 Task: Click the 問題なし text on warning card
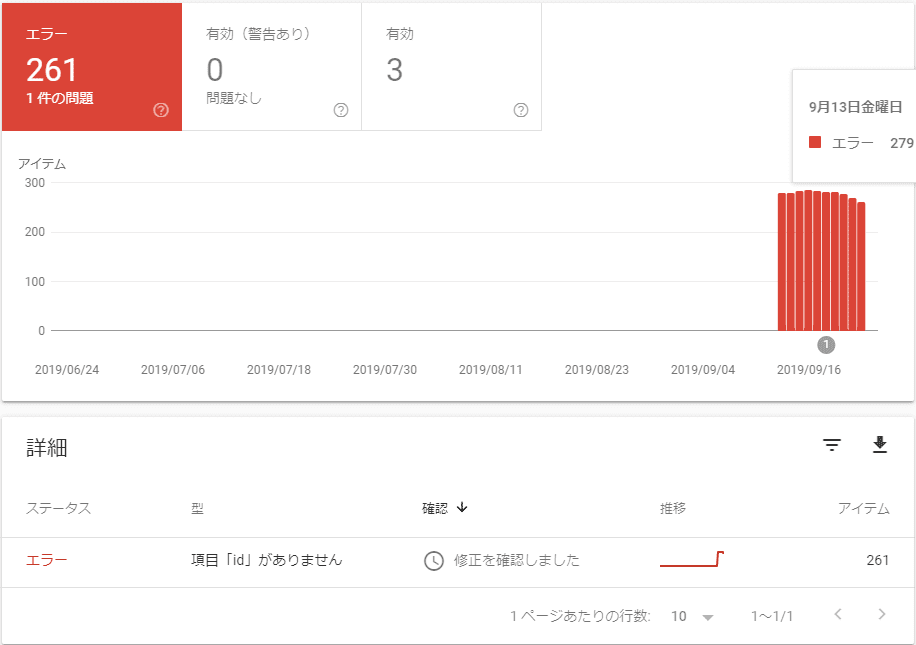pos(234,98)
